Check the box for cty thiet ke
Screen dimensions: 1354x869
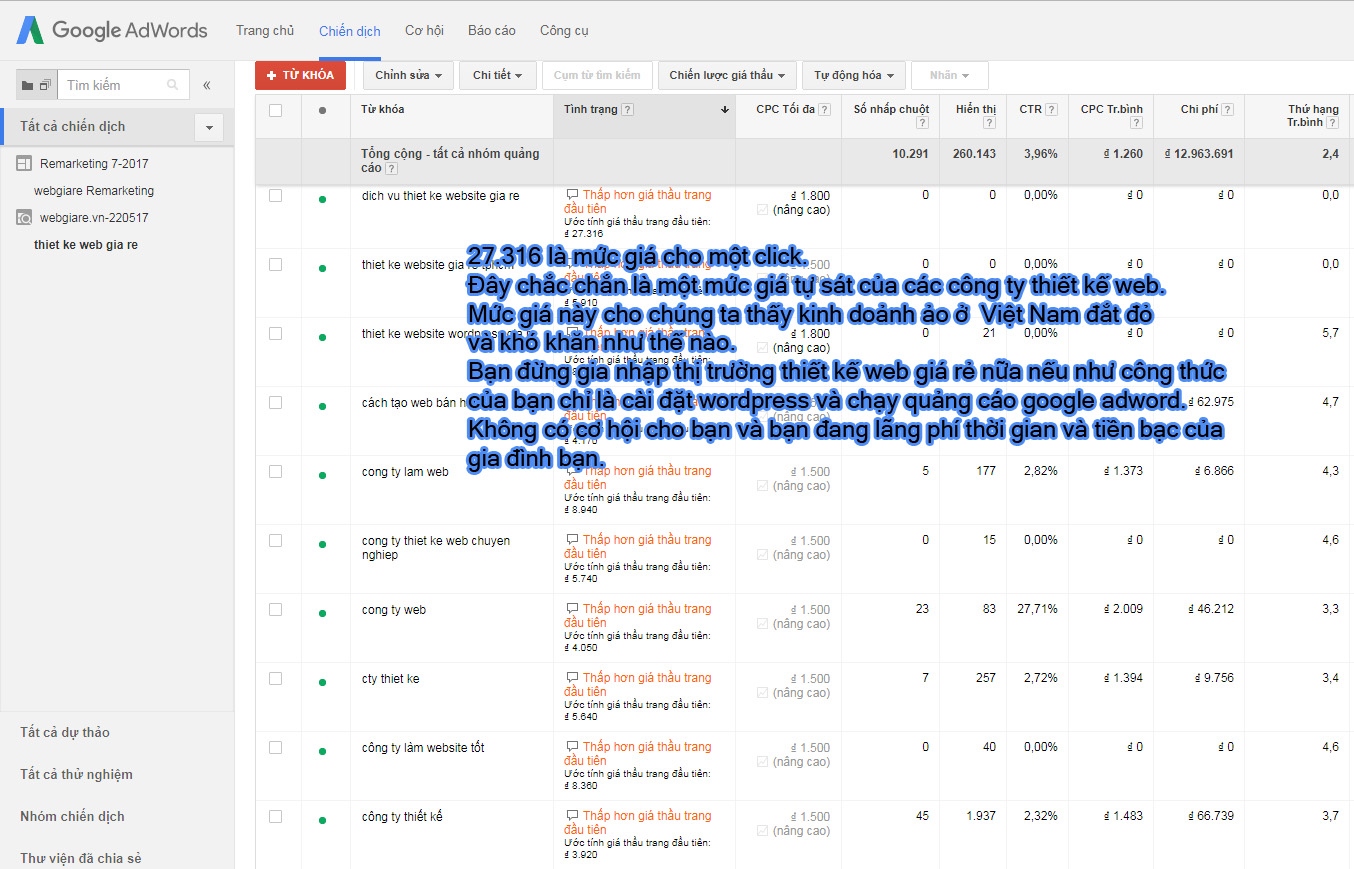coord(276,679)
